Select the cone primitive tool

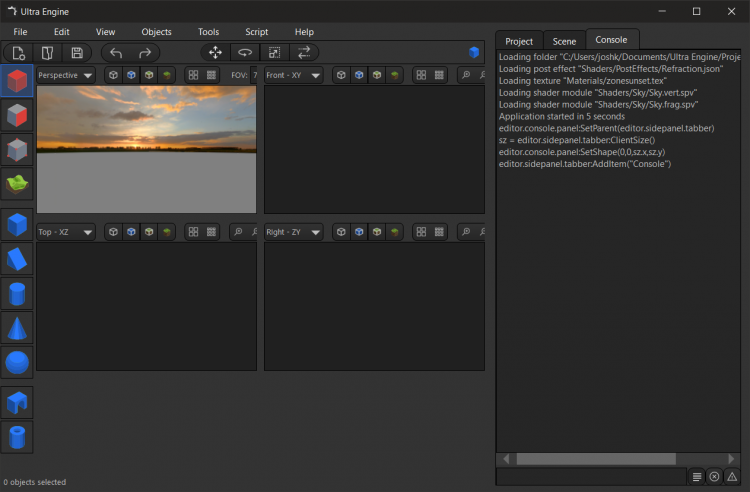click(17, 328)
